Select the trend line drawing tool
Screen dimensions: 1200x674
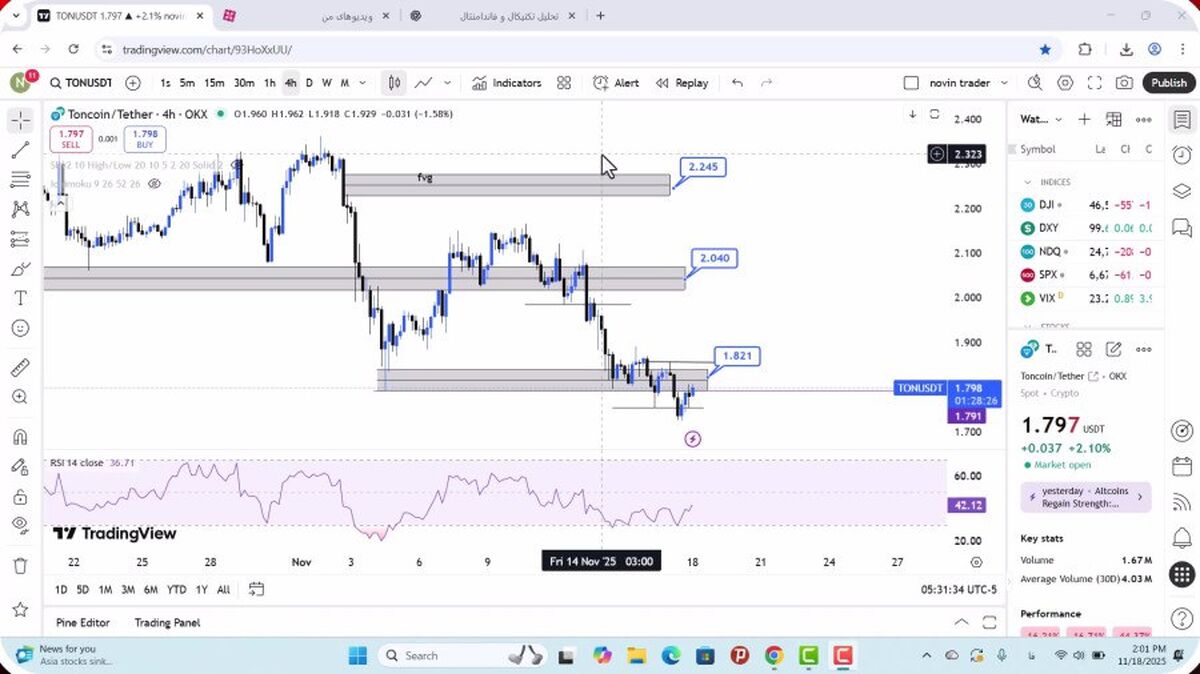(x=20, y=150)
